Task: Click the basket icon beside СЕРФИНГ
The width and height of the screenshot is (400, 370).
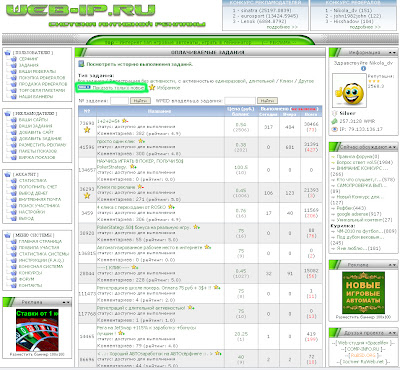Action: pyautogui.click(x=14, y=59)
